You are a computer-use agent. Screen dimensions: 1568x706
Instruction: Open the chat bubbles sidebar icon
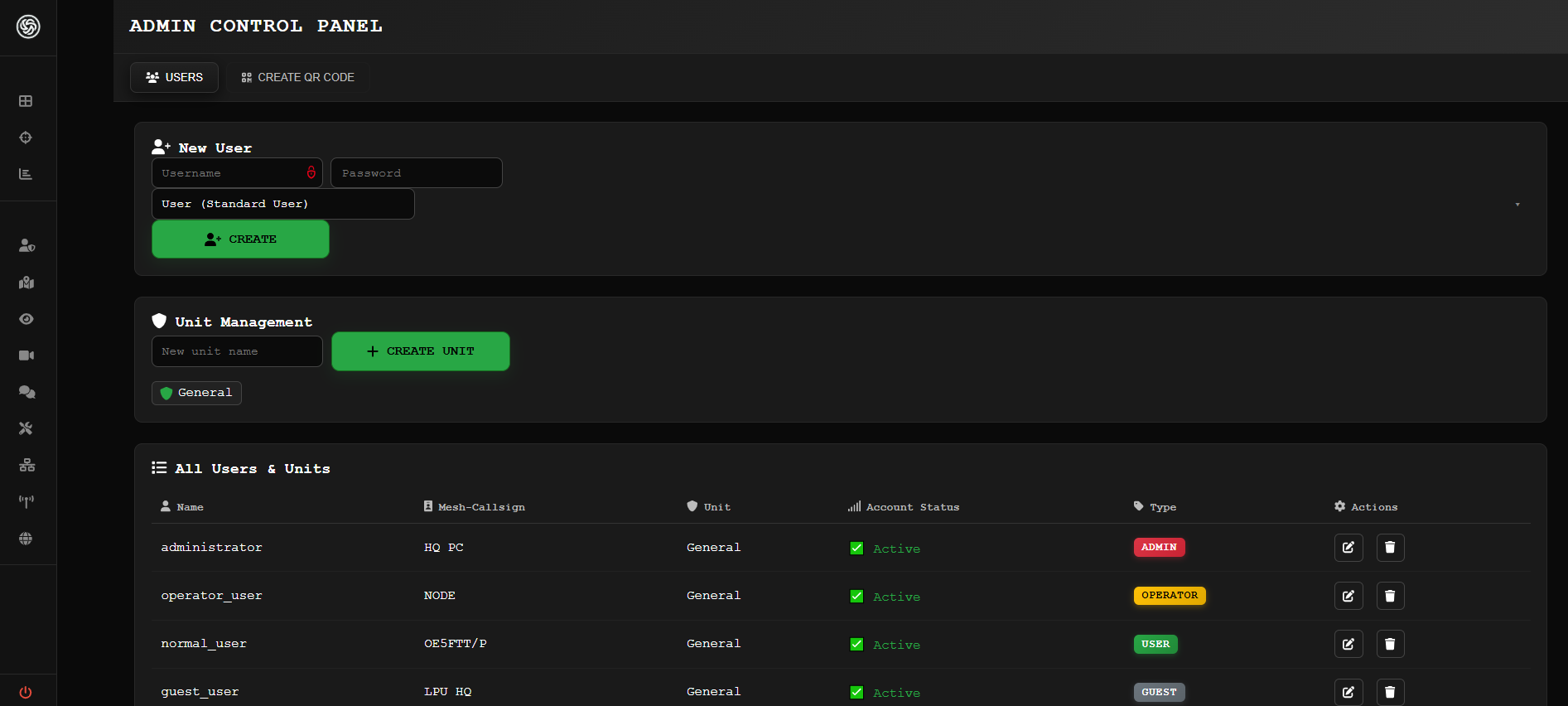(x=27, y=392)
